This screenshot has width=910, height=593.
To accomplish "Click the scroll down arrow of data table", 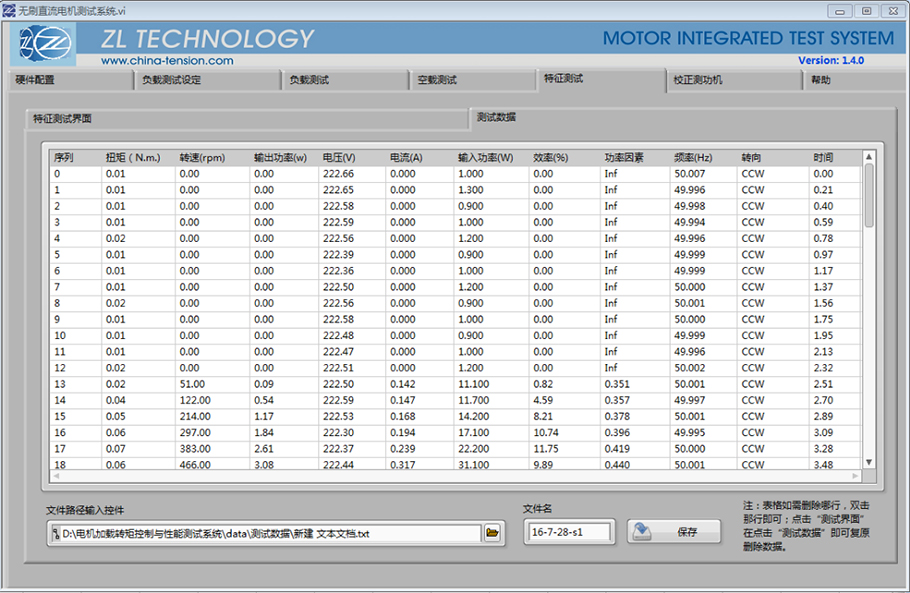I will click(869, 462).
